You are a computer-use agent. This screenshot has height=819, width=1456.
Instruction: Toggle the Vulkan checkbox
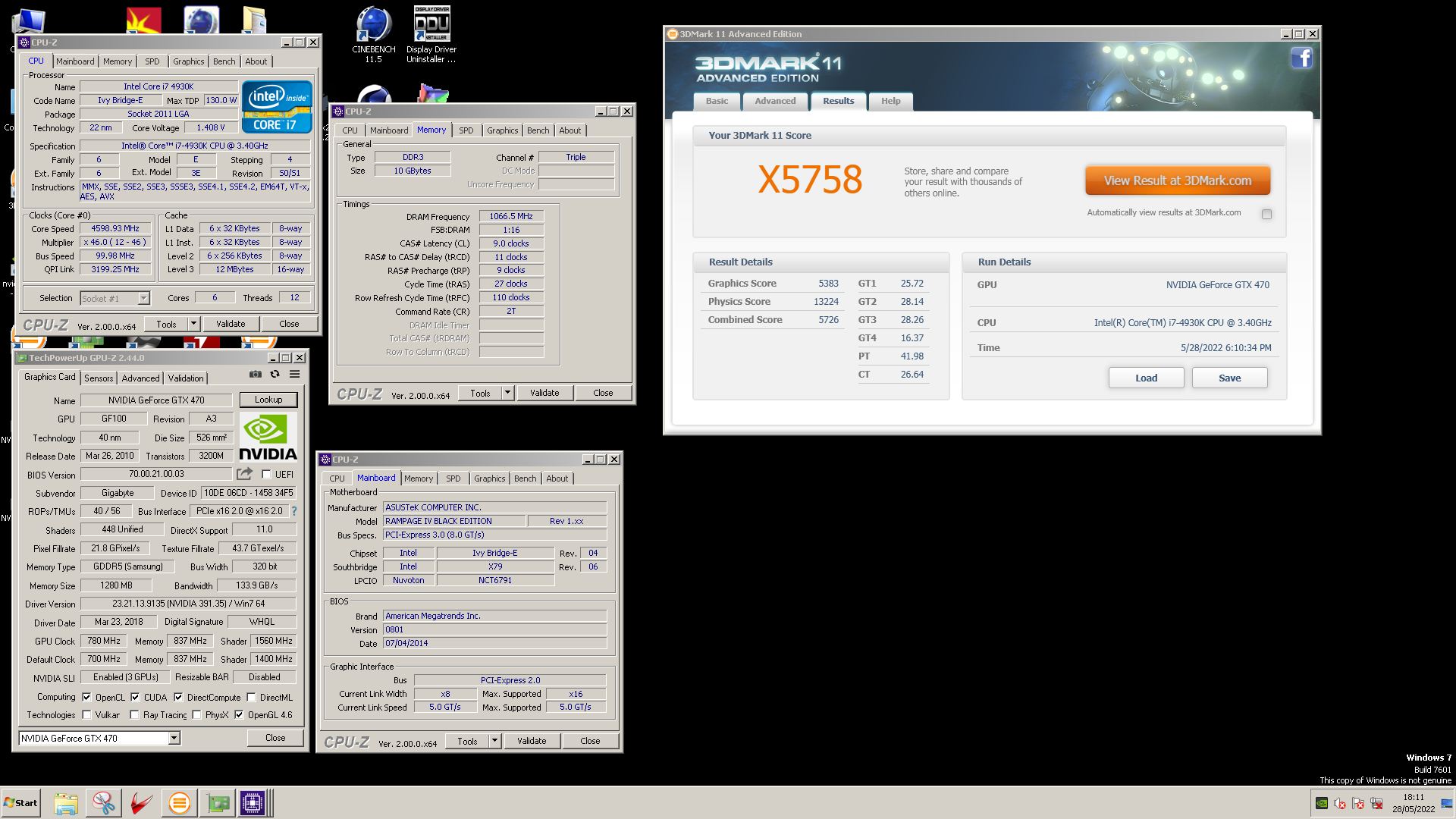click(86, 714)
